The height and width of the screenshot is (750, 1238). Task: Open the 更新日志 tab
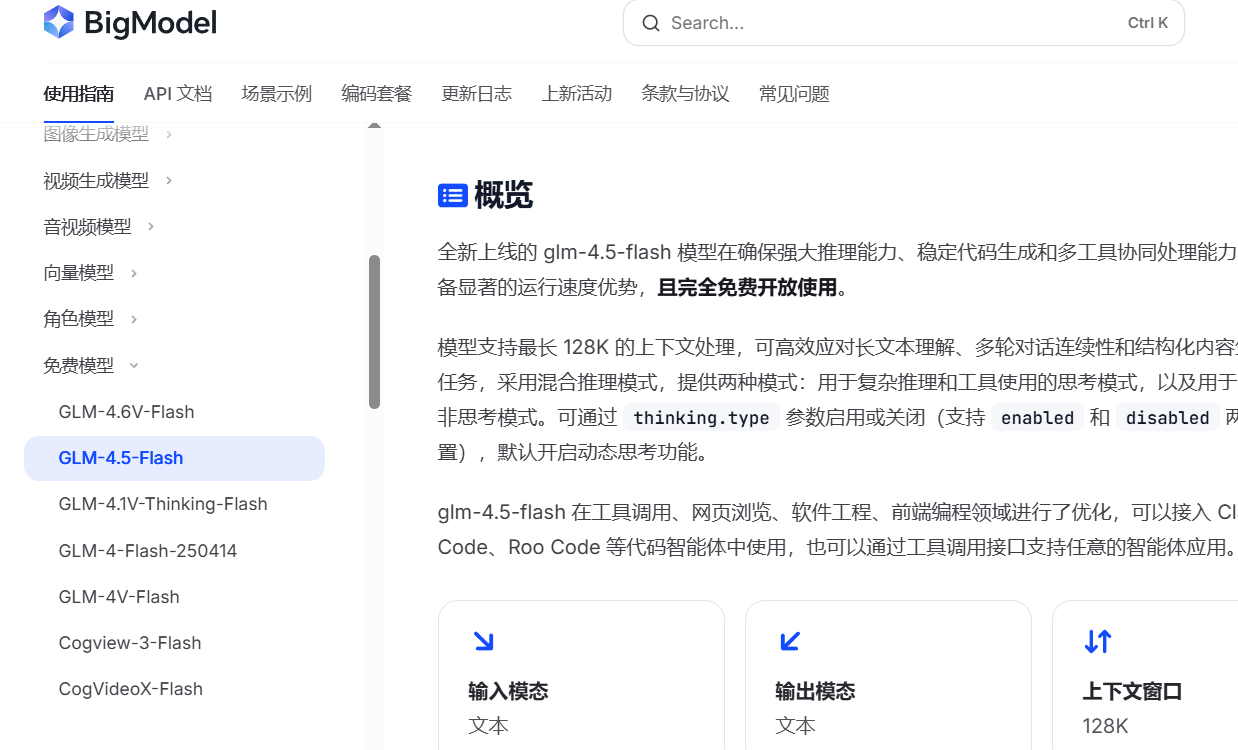(x=477, y=94)
